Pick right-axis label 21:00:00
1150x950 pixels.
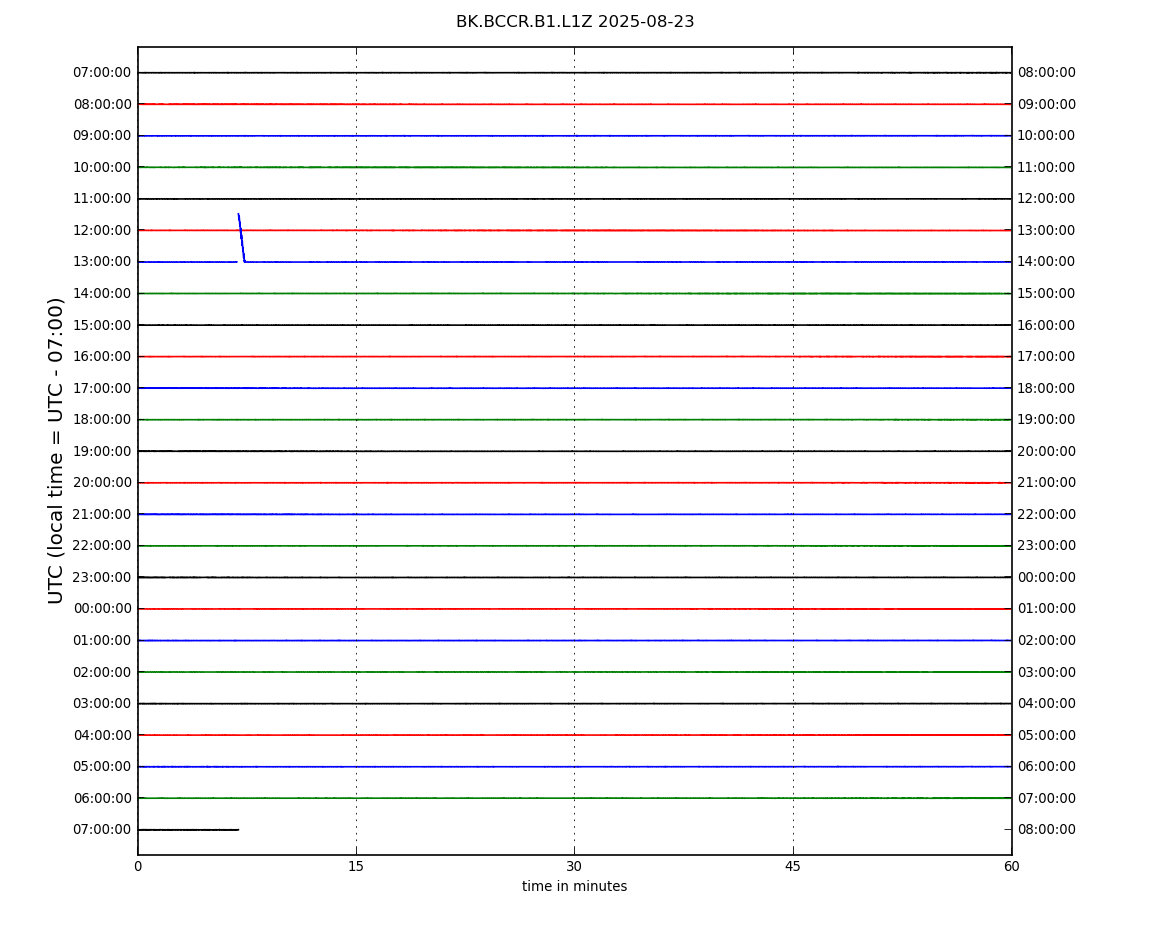point(1047,483)
